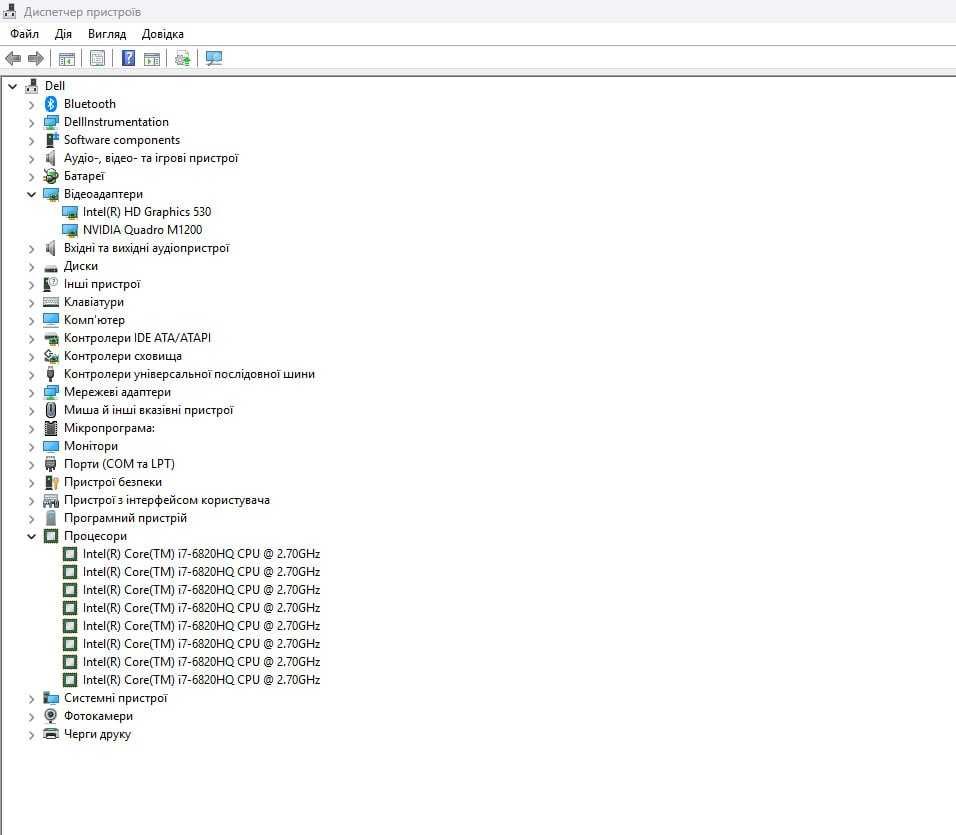The width and height of the screenshot is (956, 835).
Task: Click the update driver toolbar icon
Action: pos(182,59)
